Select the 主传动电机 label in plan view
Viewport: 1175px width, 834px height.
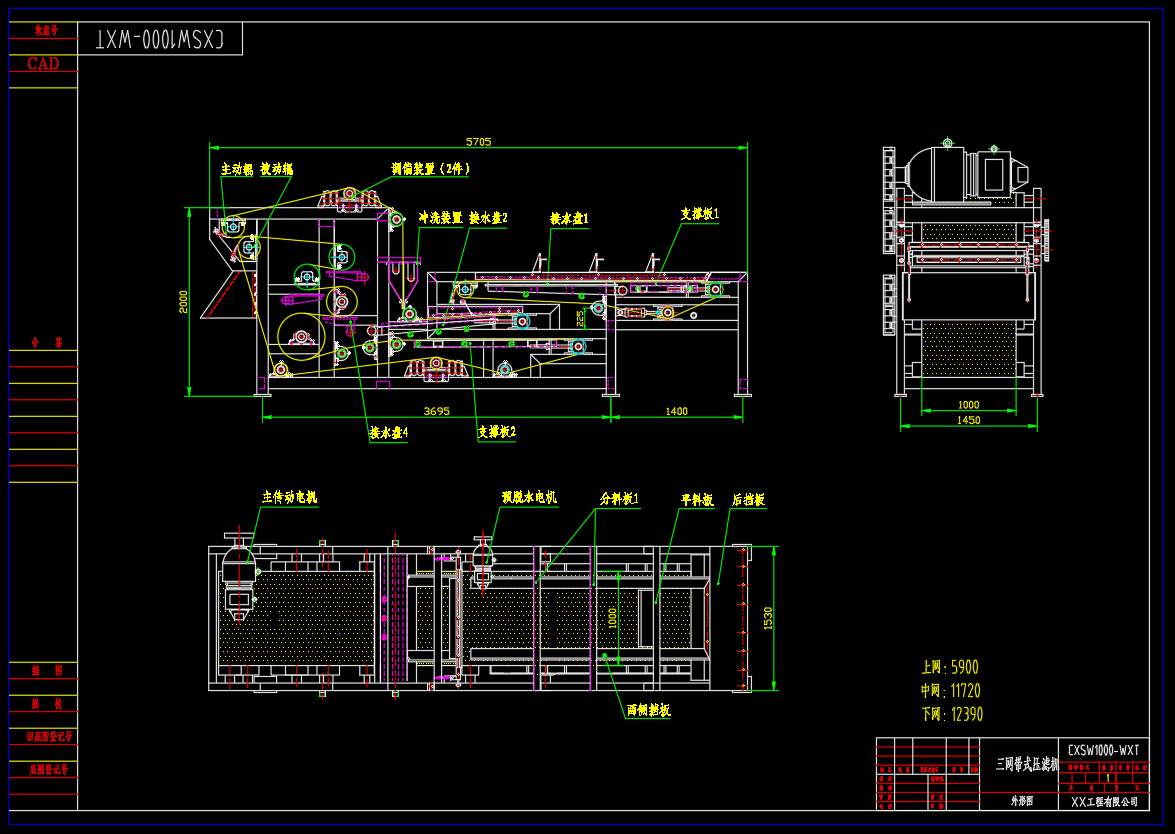(289, 496)
